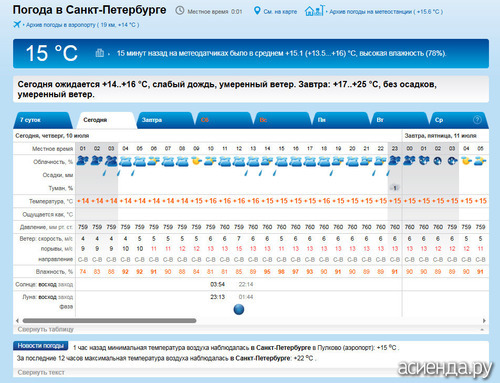Image resolution: width=500 pixels, height=383 pixels.
Task: Click the city sensors building icon
Action: (100, 53)
